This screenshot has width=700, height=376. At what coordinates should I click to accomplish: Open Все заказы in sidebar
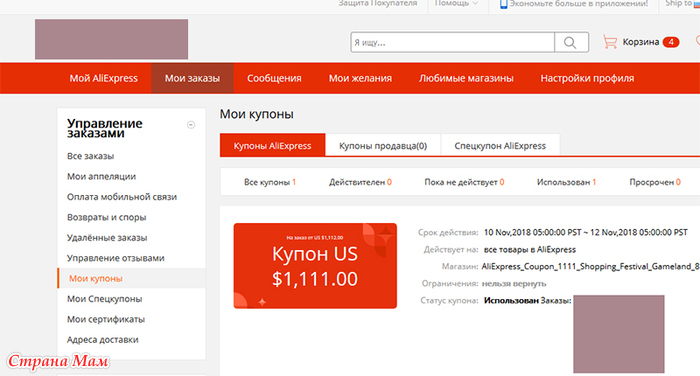(91, 156)
